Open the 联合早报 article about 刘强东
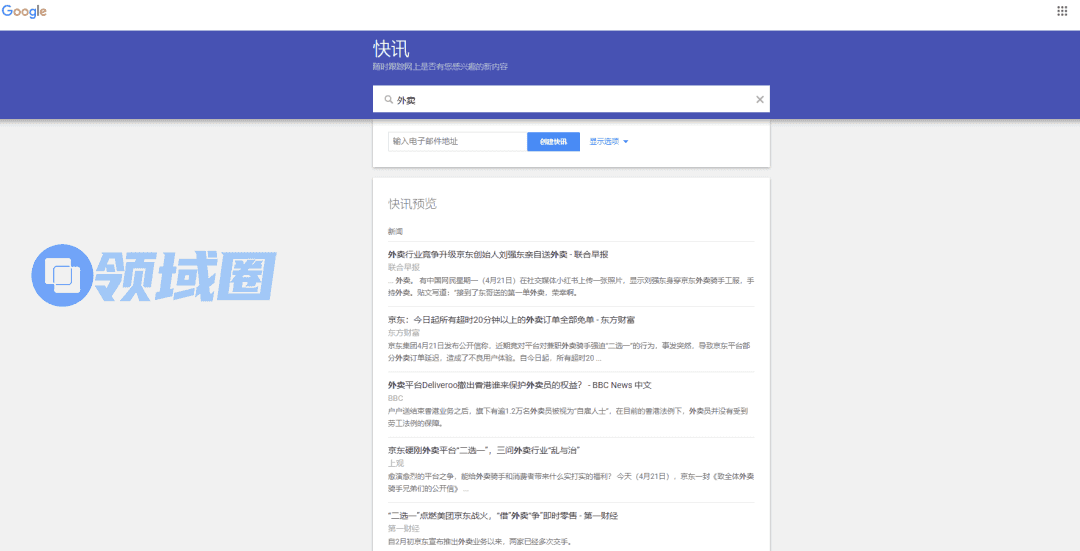 [x=497, y=255]
